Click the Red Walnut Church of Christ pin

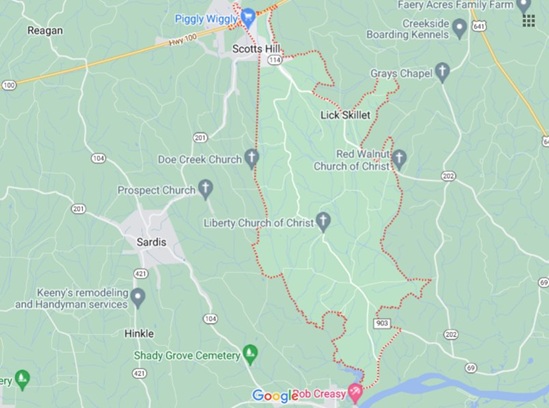(399, 160)
